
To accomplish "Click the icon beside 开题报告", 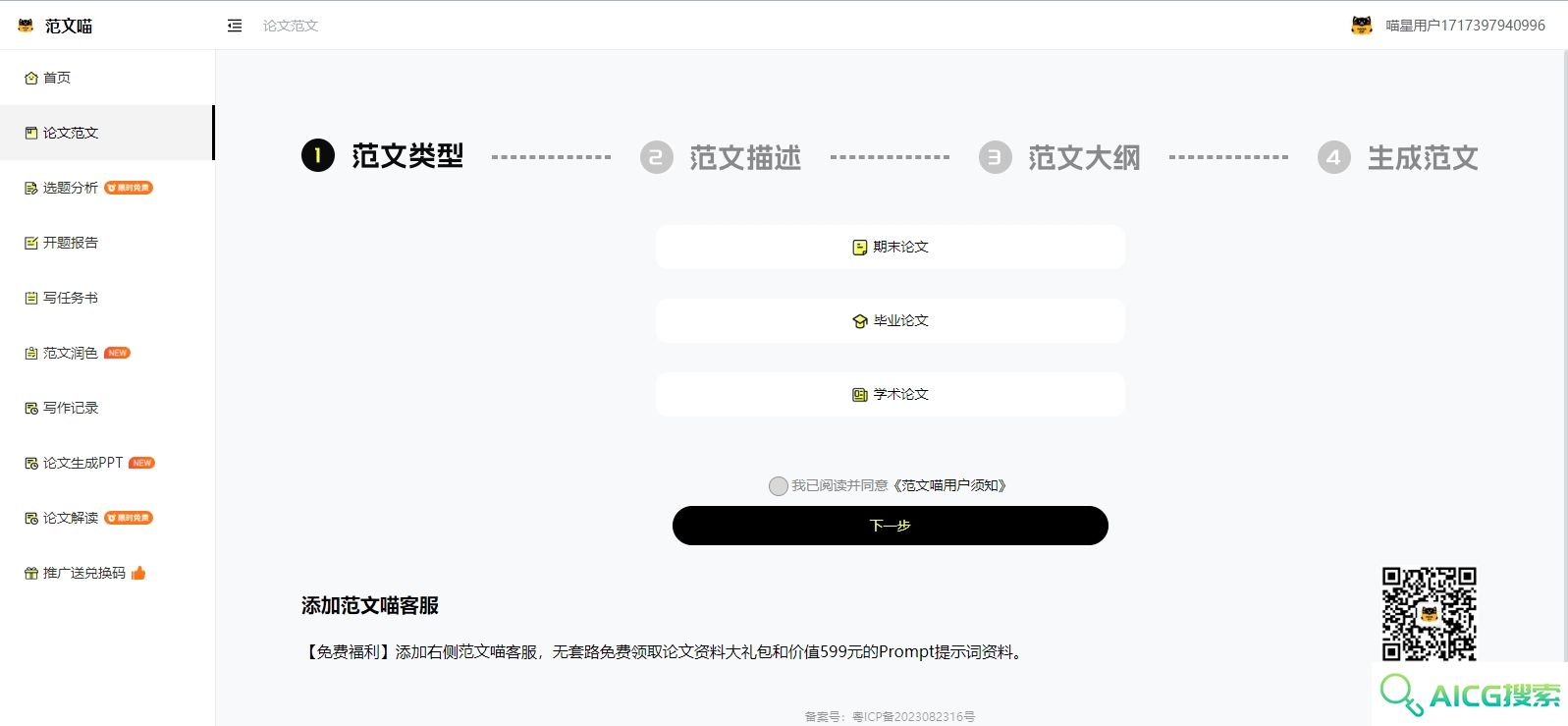I will (x=31, y=243).
